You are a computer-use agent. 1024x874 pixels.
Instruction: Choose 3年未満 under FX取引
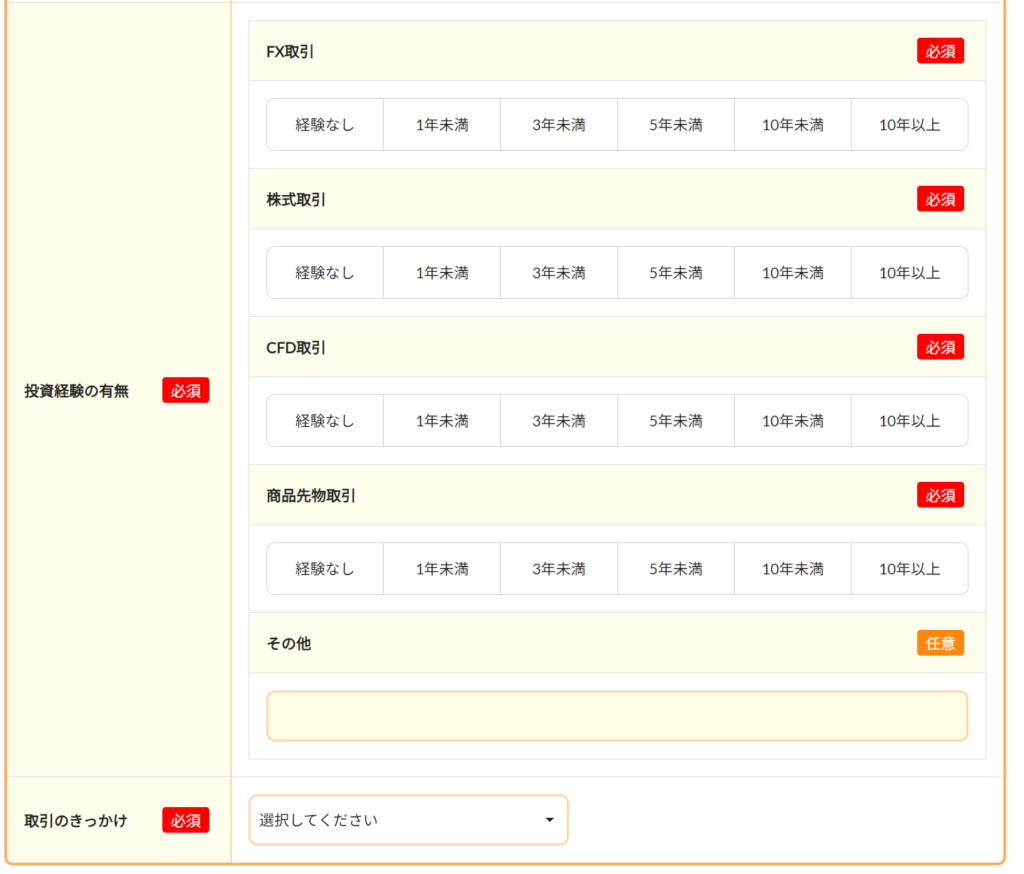pos(559,125)
